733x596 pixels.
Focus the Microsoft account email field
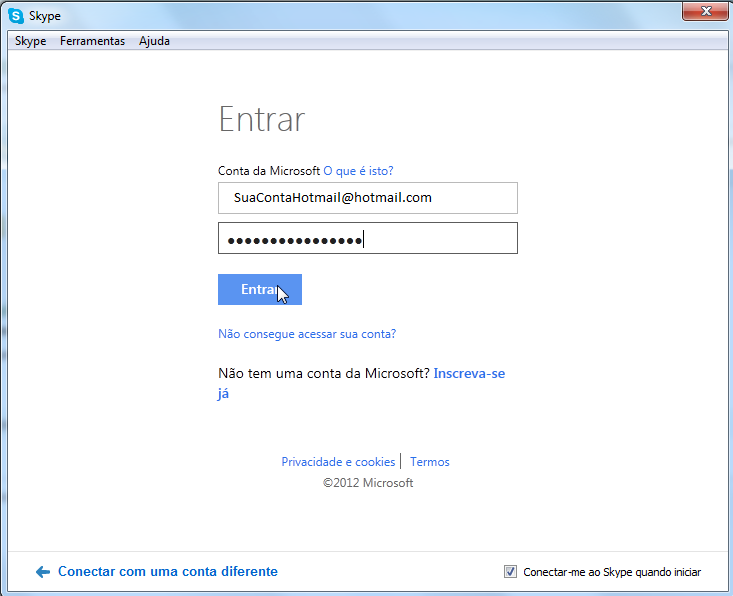367,198
